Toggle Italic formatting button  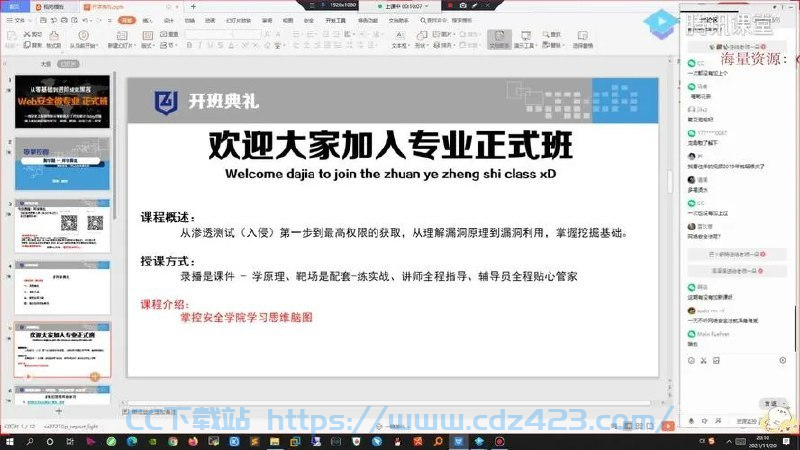click(199, 45)
